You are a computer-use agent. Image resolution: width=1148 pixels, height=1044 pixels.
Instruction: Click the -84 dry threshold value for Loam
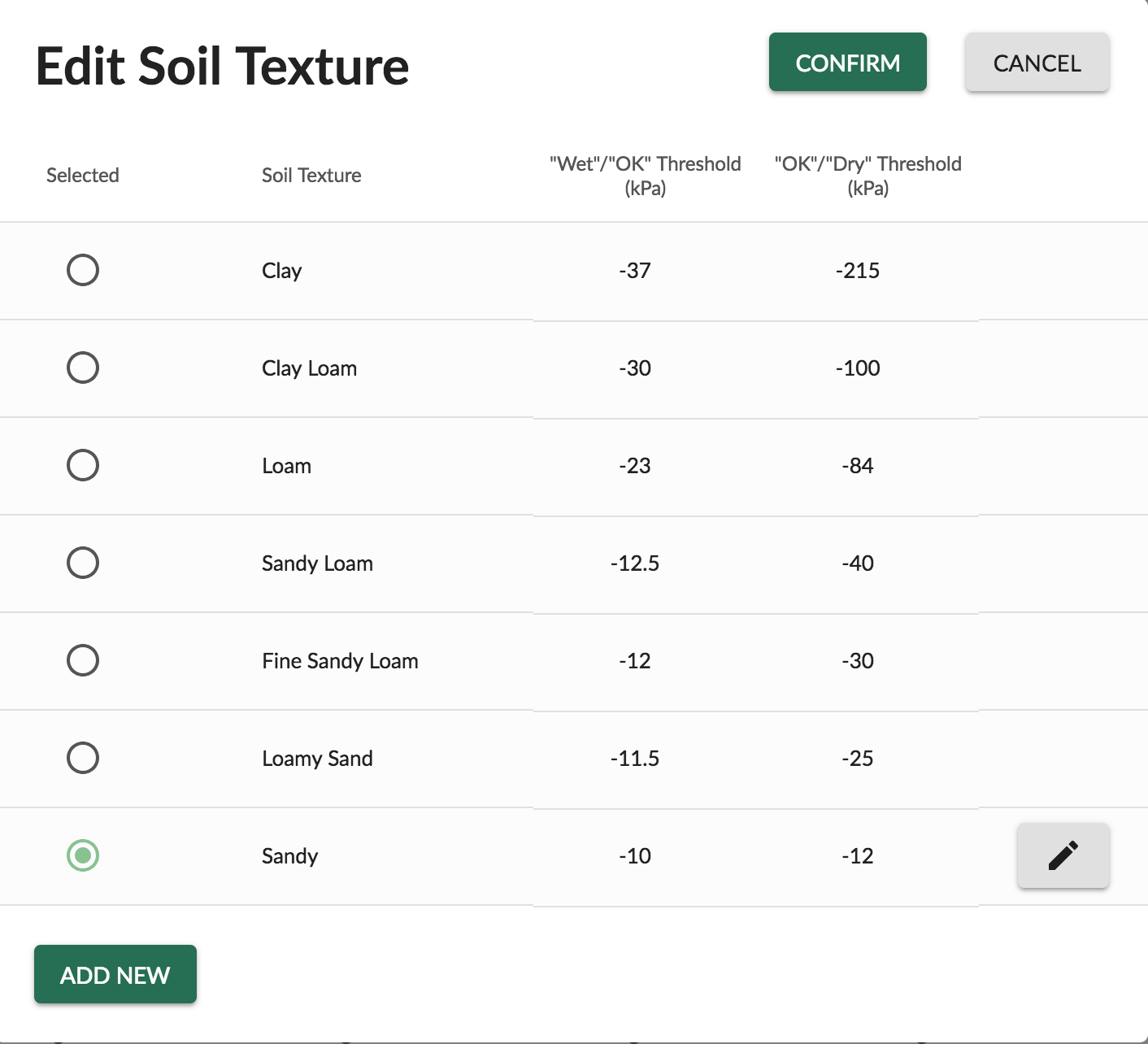coord(858,466)
